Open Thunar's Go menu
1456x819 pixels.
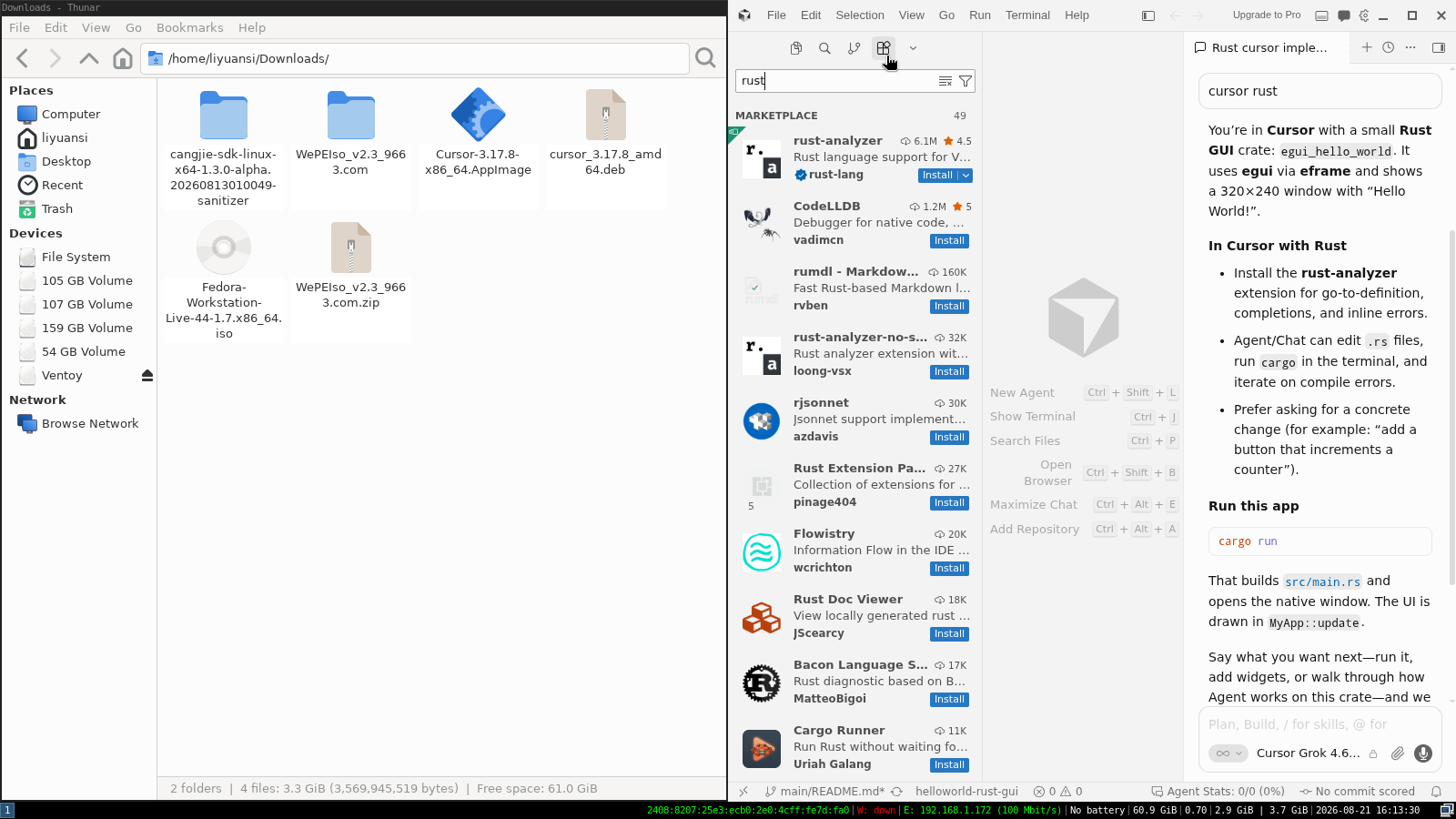(x=134, y=28)
